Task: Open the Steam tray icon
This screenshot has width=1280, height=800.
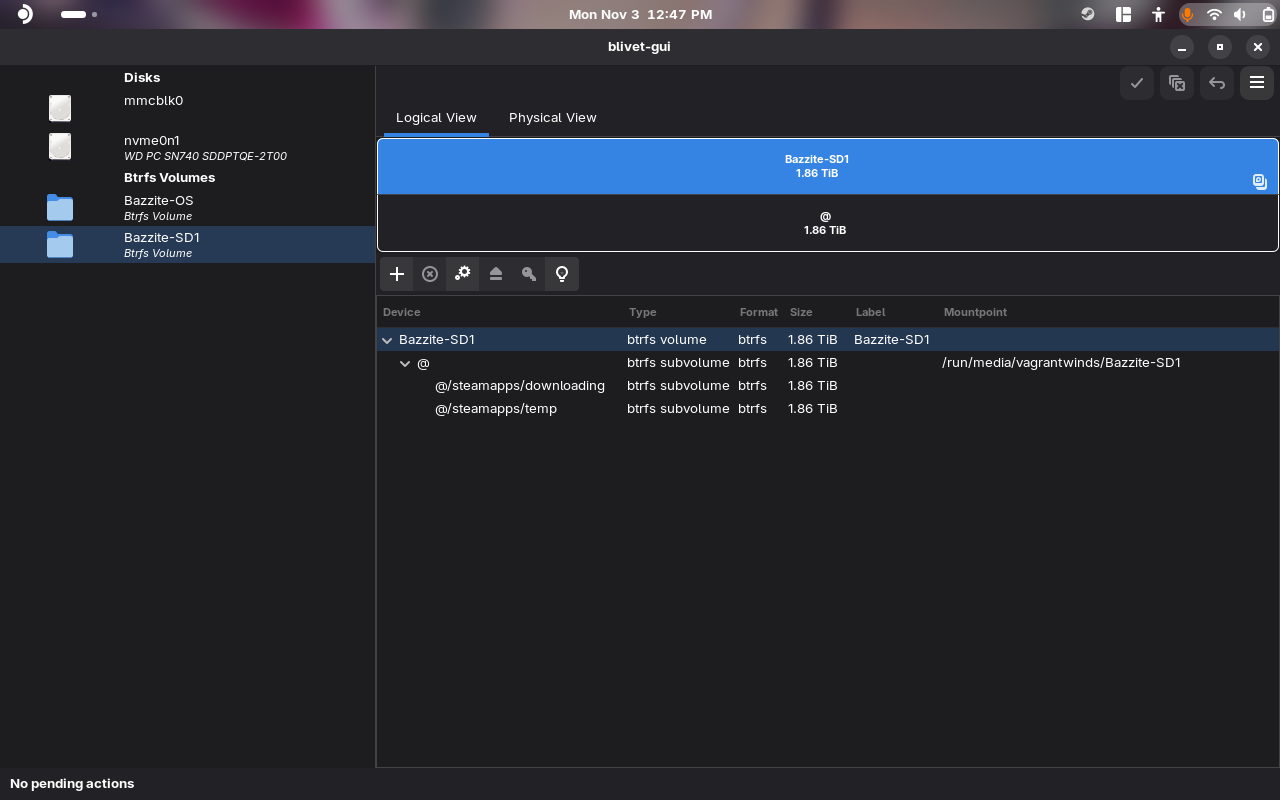Action: click(1088, 14)
